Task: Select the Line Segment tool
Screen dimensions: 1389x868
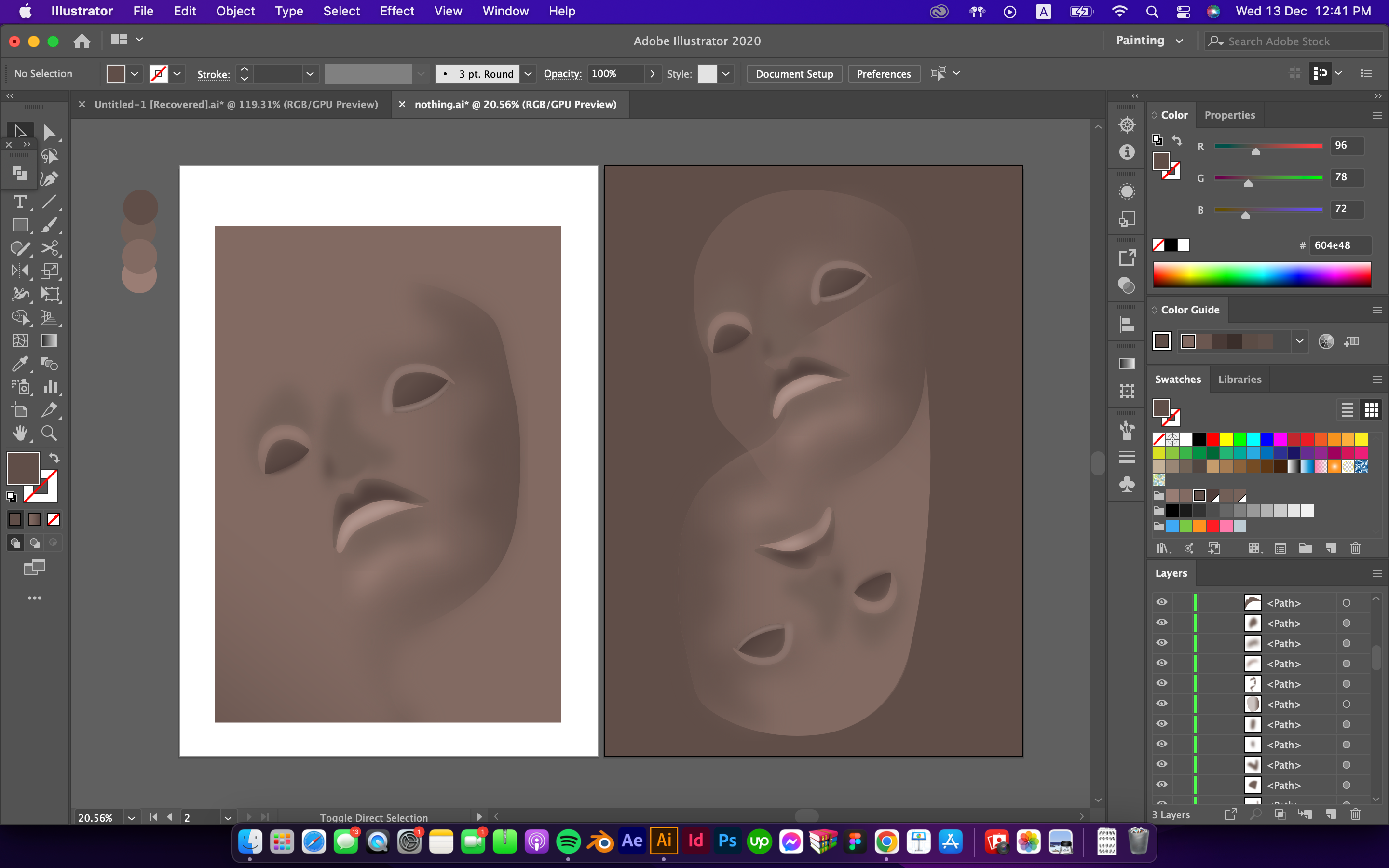Action: click(49, 202)
